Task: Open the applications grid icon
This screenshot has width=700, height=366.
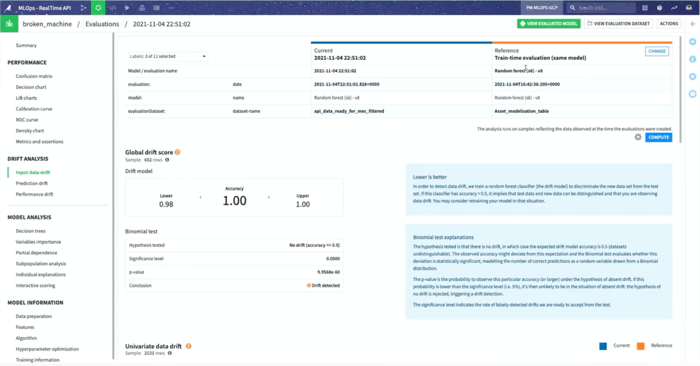Action: click(645, 8)
